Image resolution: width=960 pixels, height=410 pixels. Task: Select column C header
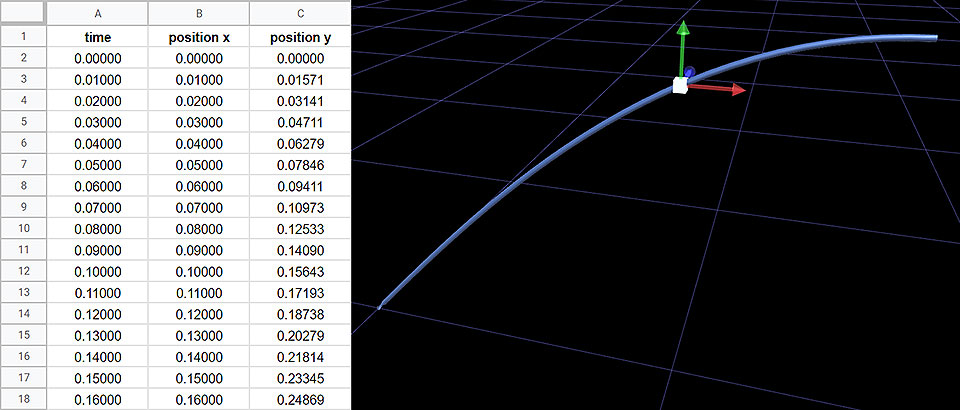(x=300, y=13)
